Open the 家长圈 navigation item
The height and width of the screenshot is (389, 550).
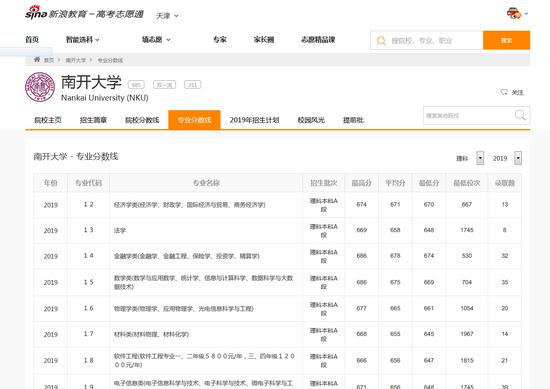(264, 40)
